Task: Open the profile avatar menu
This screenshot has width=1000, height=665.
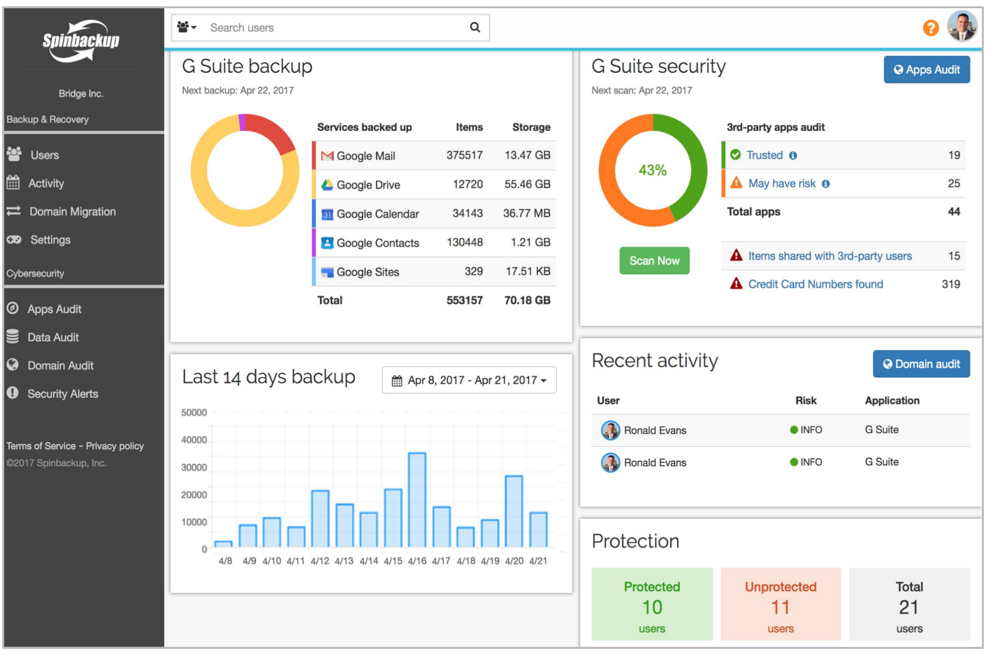Action: pos(962,26)
